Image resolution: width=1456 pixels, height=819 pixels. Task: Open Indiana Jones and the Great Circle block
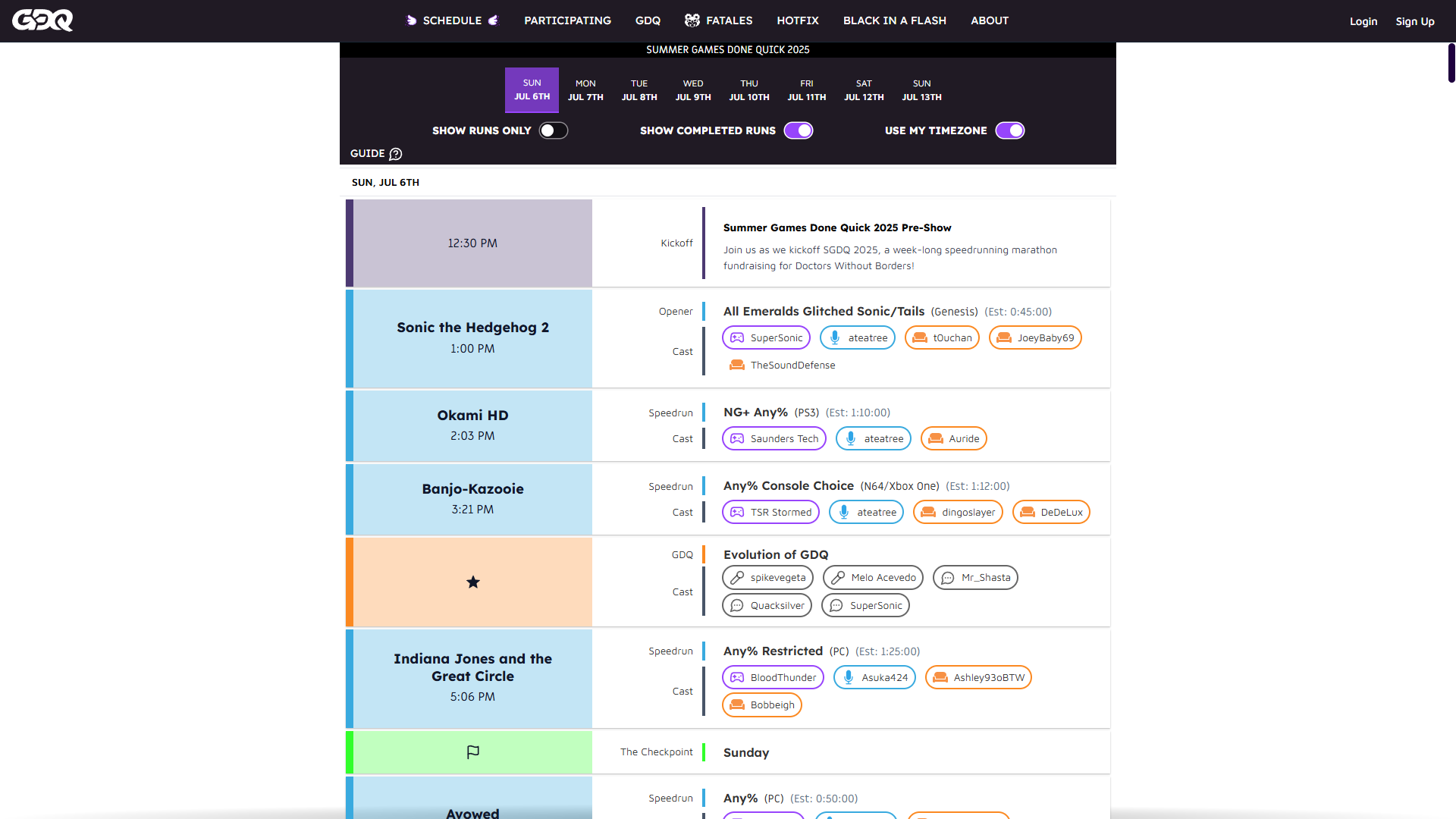[x=469, y=678]
